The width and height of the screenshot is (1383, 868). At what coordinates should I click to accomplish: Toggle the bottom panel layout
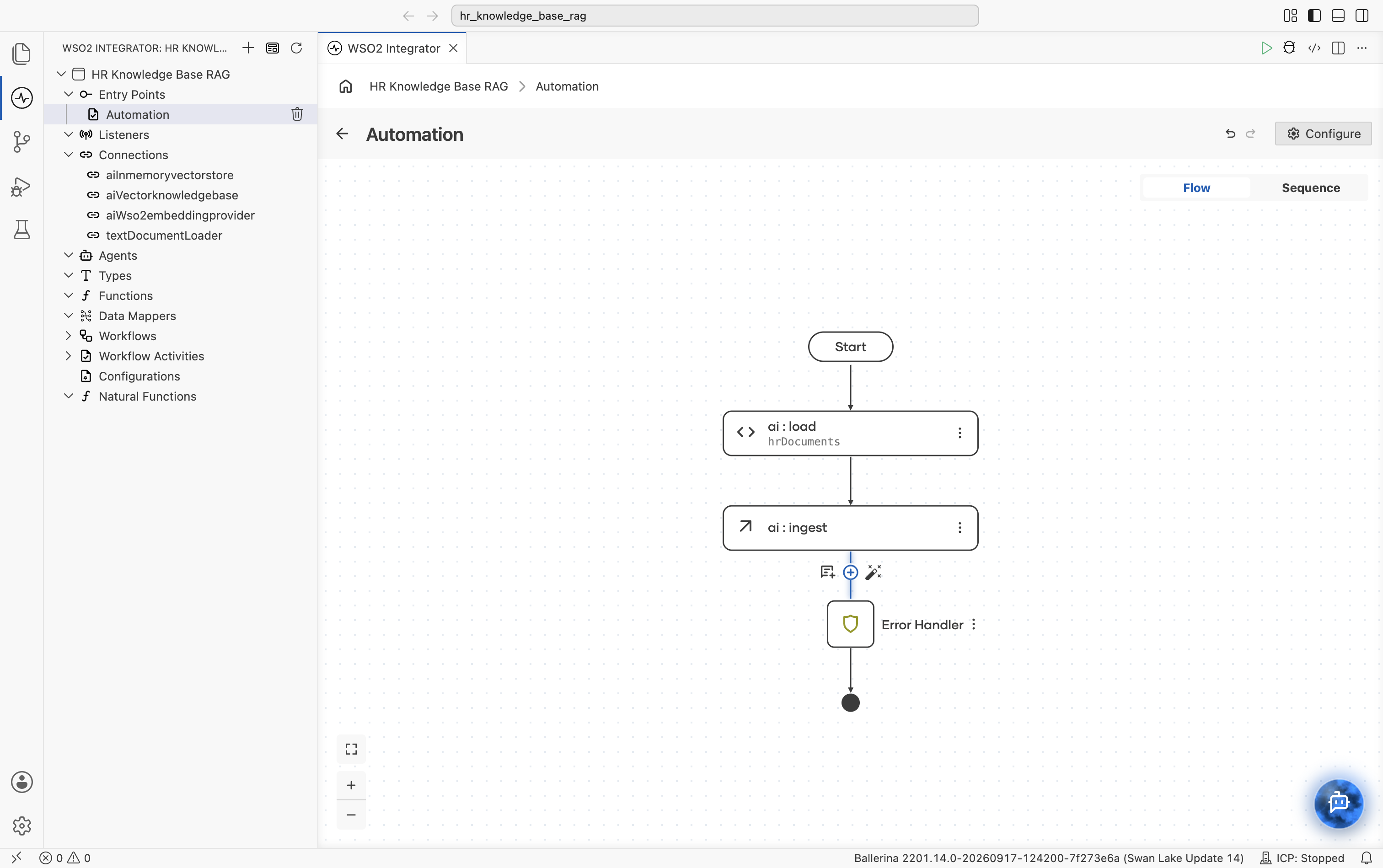(1338, 16)
